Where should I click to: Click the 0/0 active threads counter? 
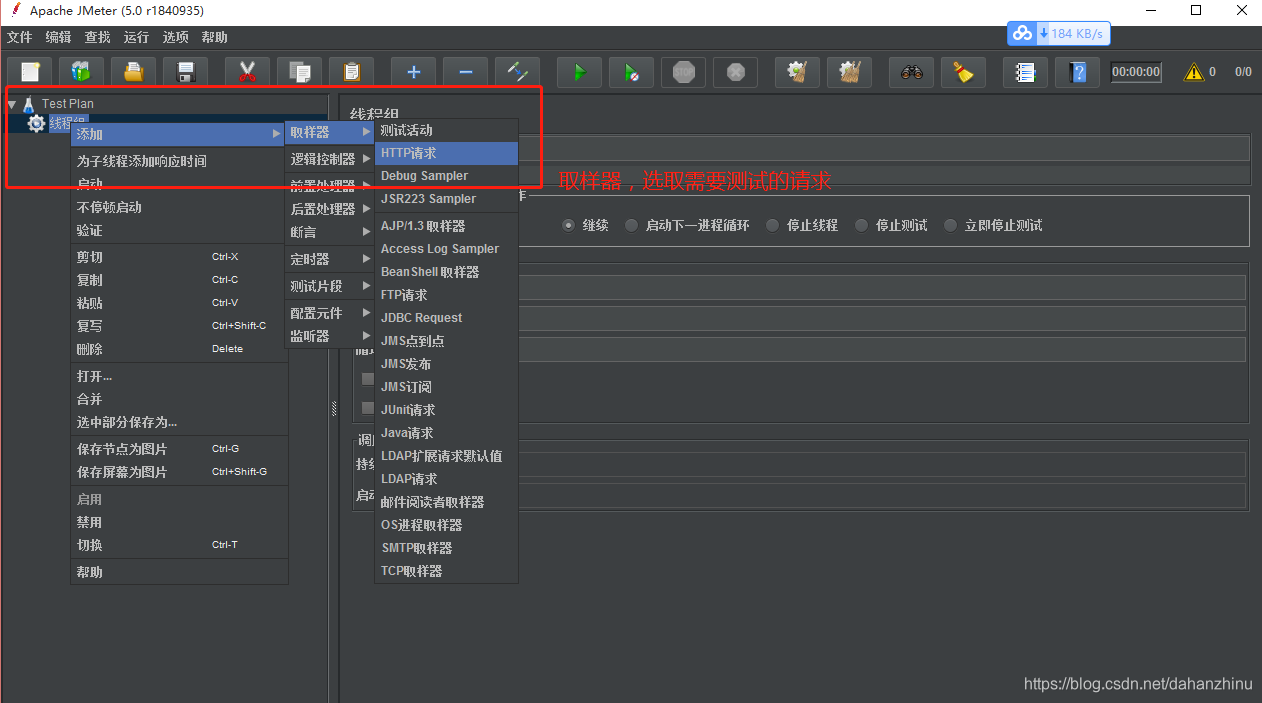point(1243,72)
